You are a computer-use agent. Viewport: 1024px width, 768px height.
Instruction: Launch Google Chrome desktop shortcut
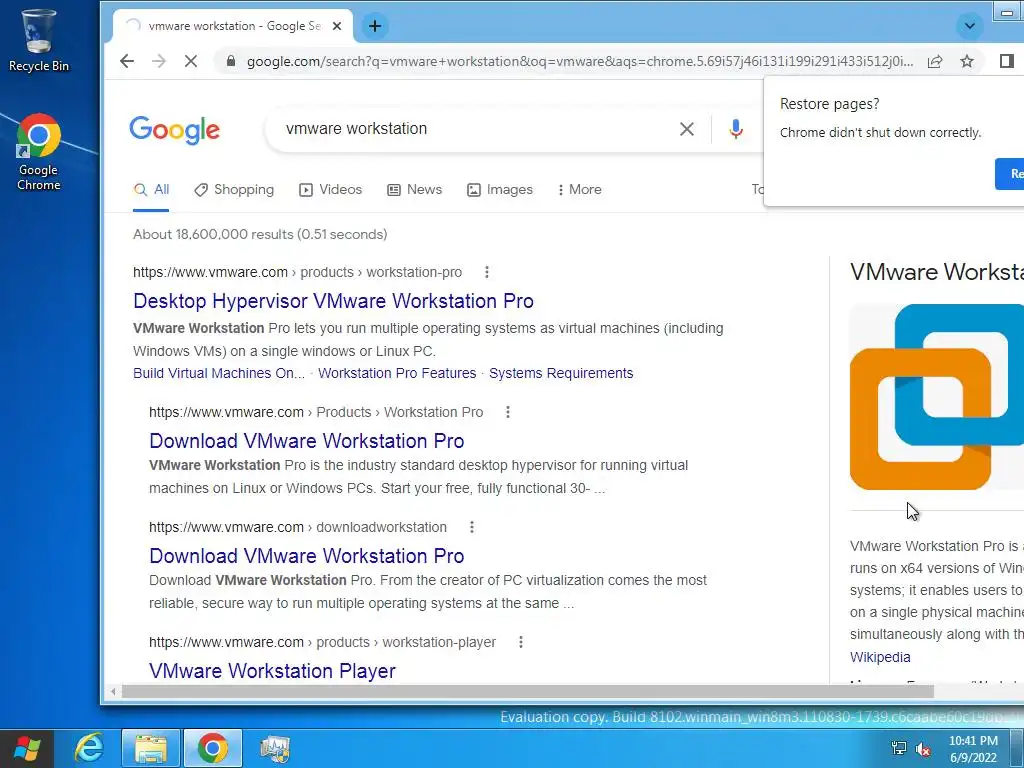pos(39,152)
